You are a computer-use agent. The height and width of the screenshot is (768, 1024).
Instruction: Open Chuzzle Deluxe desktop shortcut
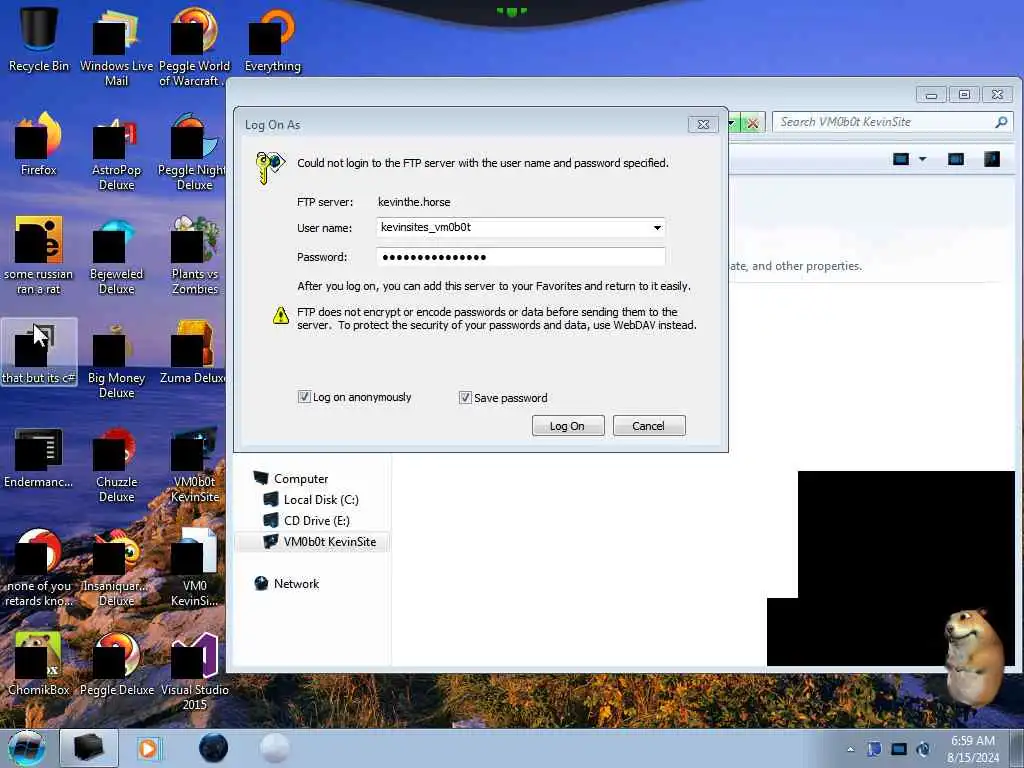[x=116, y=464]
